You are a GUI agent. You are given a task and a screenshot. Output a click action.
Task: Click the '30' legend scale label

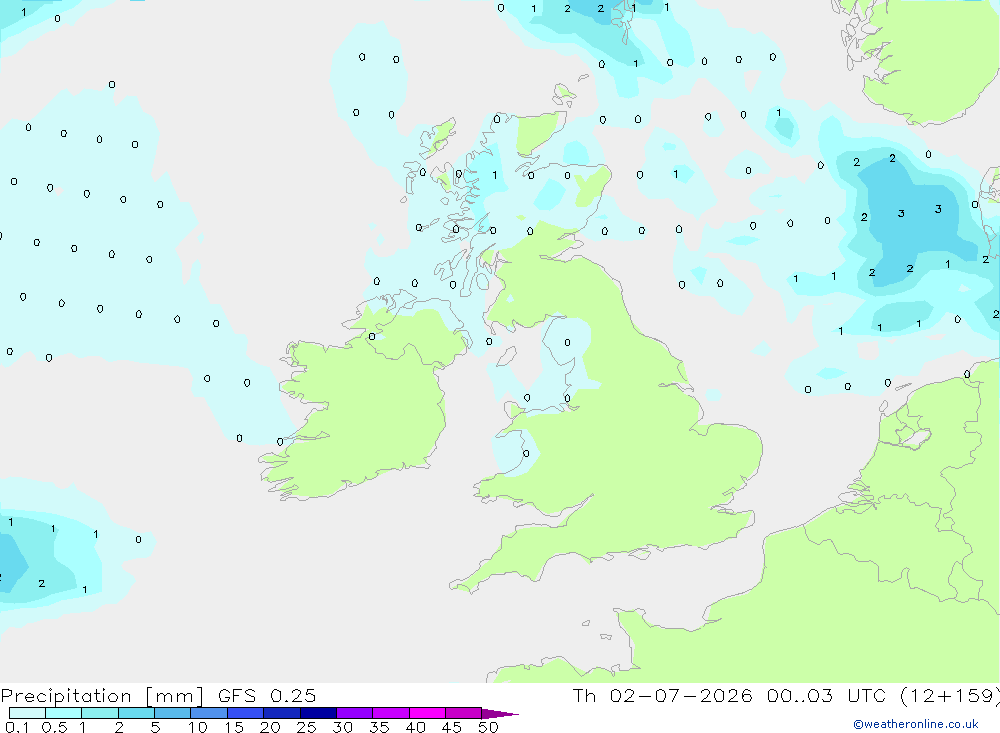(342, 727)
